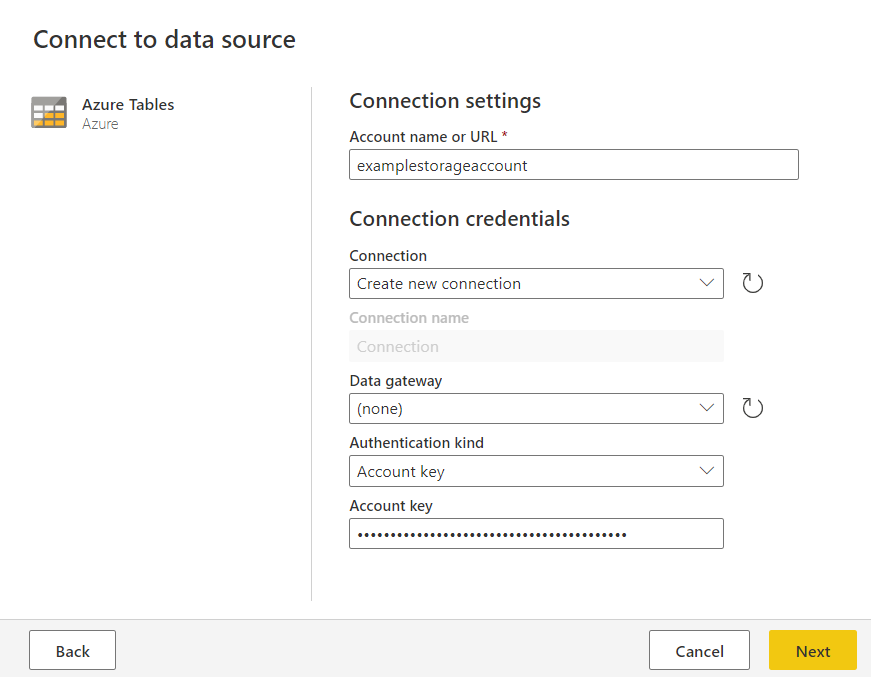Cancel the data source connection
This screenshot has width=871, height=677.
click(699, 650)
